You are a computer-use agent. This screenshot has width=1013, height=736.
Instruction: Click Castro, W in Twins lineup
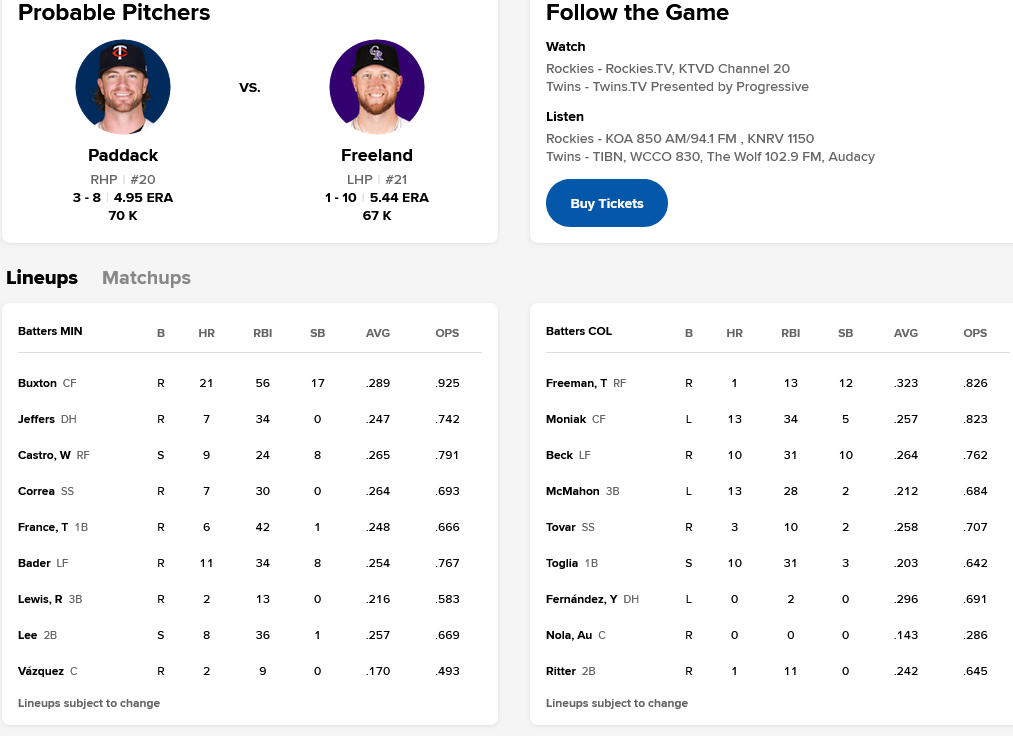click(x=44, y=455)
